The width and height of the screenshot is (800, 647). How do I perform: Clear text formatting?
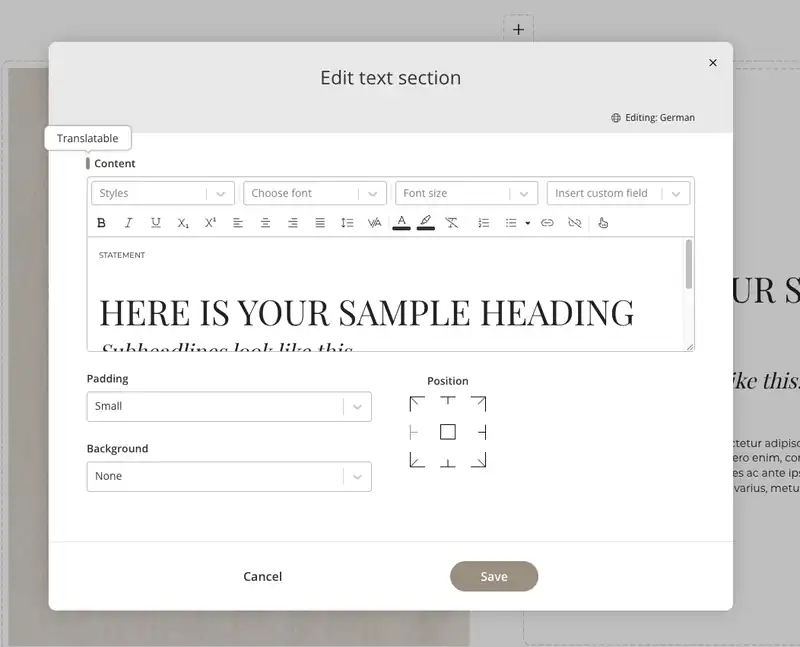coord(452,223)
